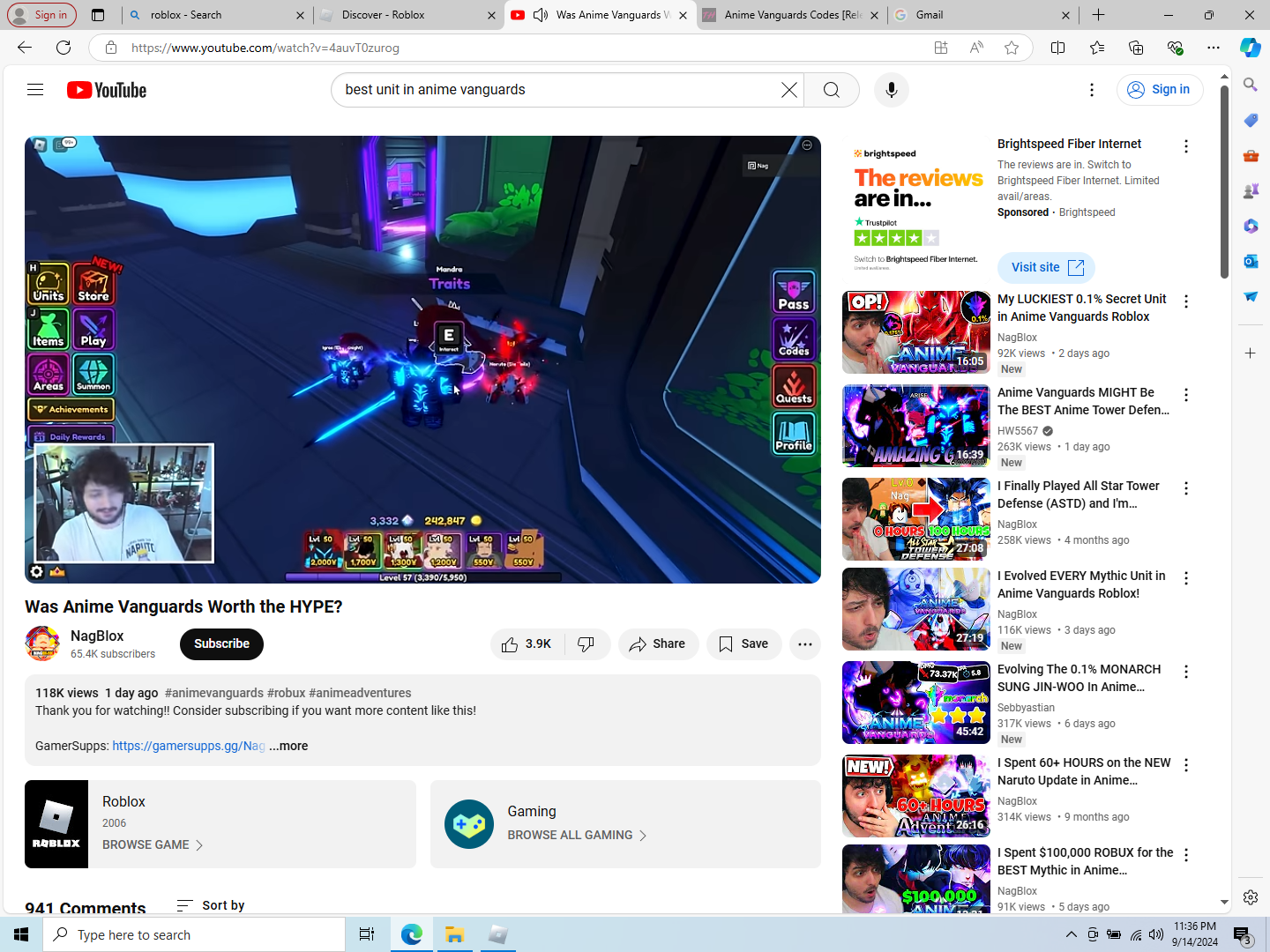Click the YouTube search magnifier button
1270x952 pixels.
[832, 90]
